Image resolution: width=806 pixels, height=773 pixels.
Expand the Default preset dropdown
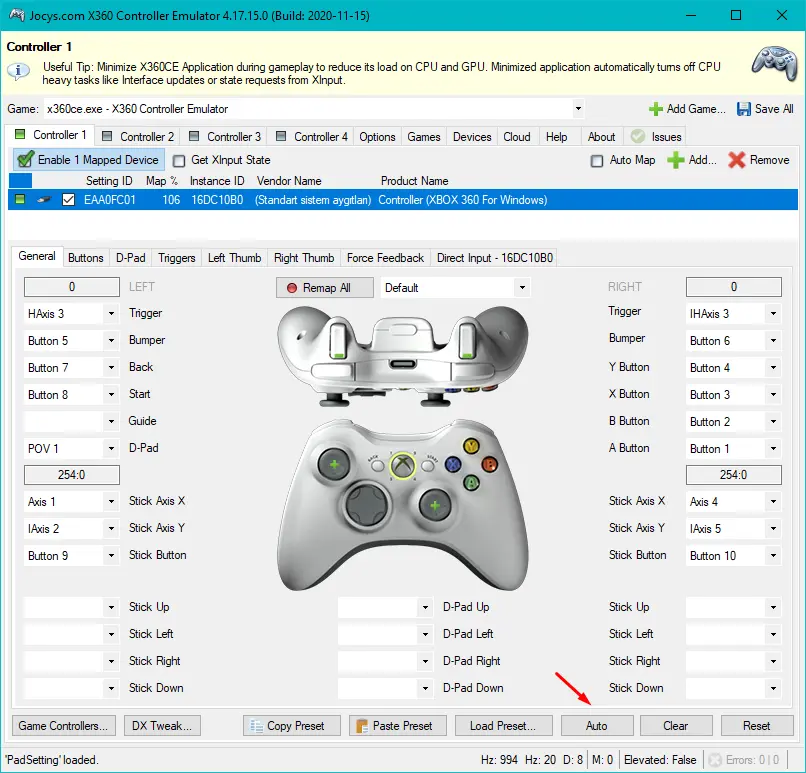tap(522, 287)
